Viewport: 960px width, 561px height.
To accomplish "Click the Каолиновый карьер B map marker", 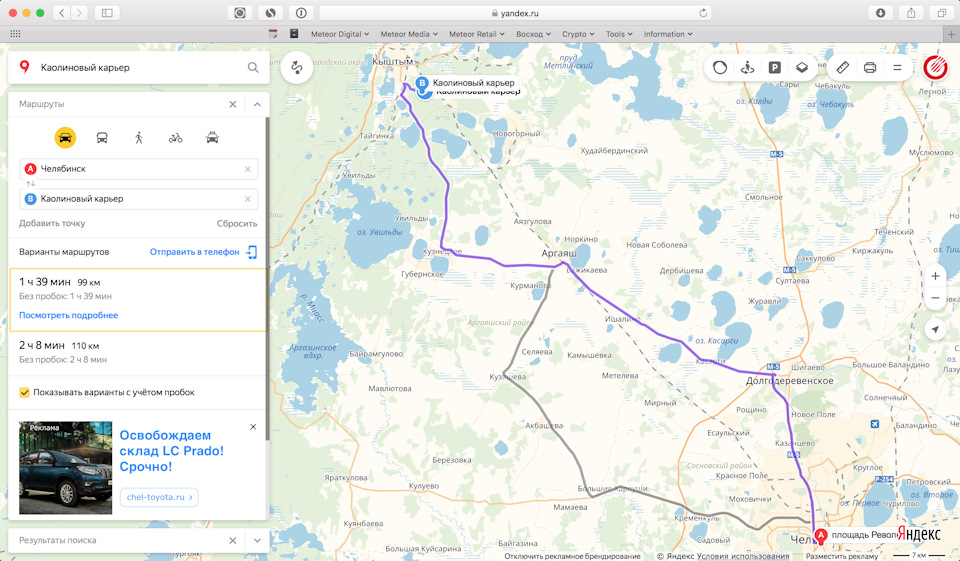I will pyautogui.click(x=422, y=83).
